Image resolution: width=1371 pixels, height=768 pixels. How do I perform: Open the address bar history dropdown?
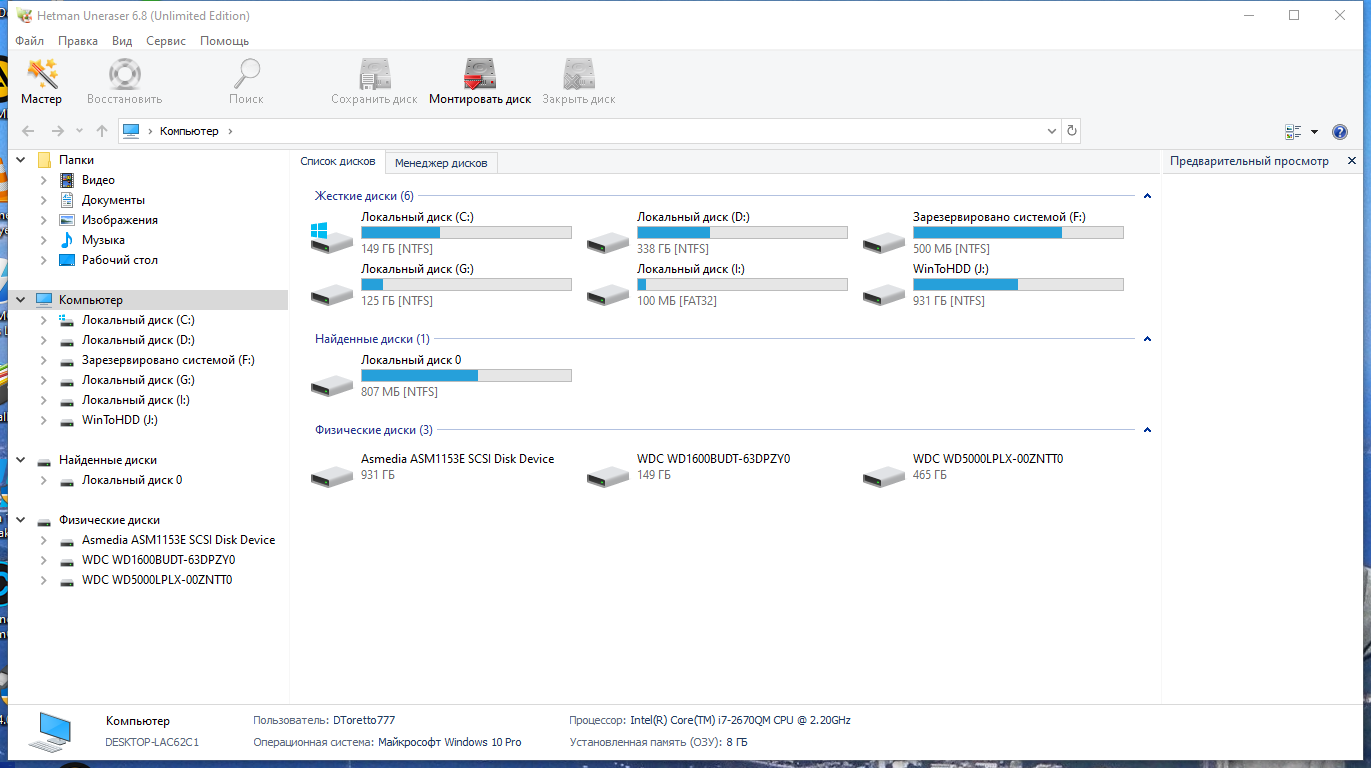click(x=1052, y=131)
